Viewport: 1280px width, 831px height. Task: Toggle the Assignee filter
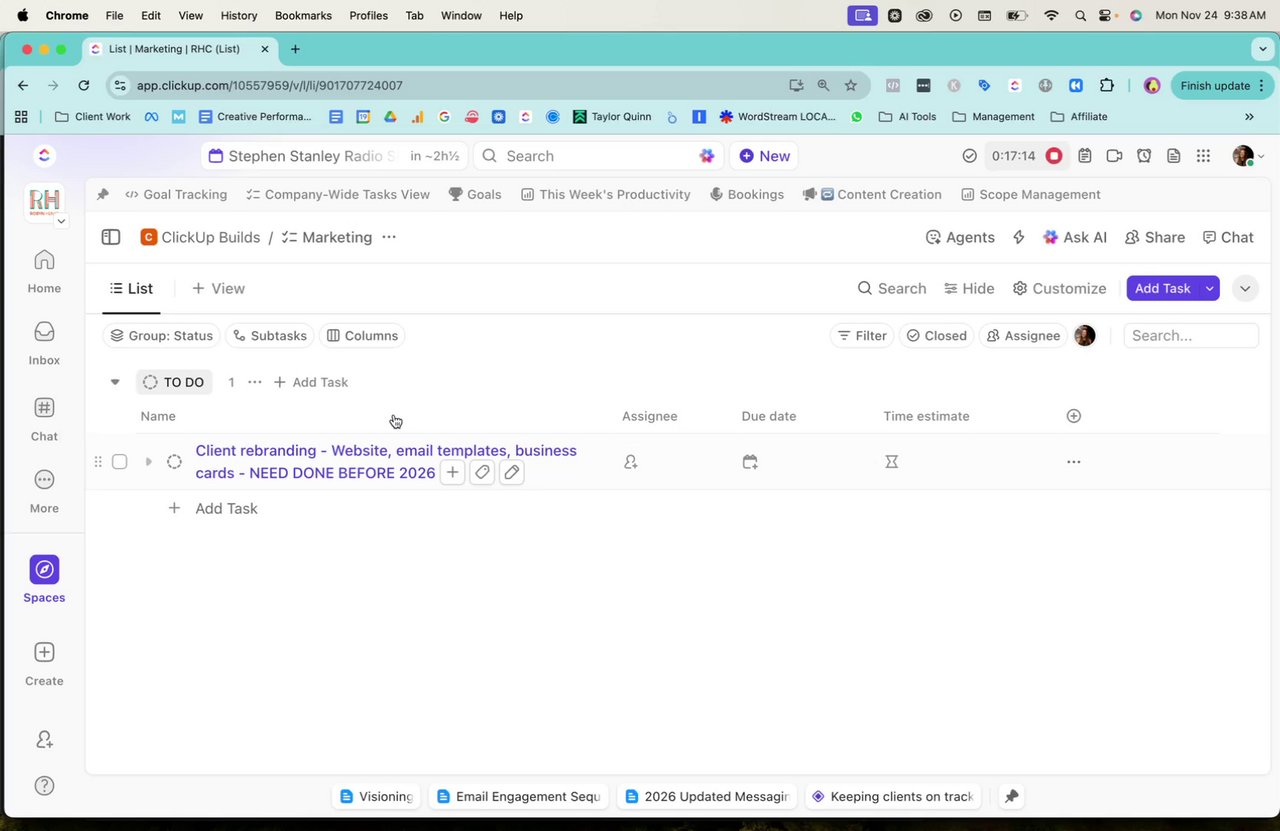pos(1022,336)
